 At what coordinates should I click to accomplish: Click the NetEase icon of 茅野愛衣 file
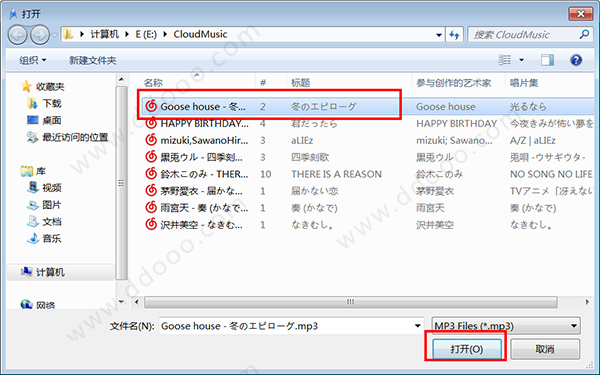pyautogui.click(x=151, y=191)
